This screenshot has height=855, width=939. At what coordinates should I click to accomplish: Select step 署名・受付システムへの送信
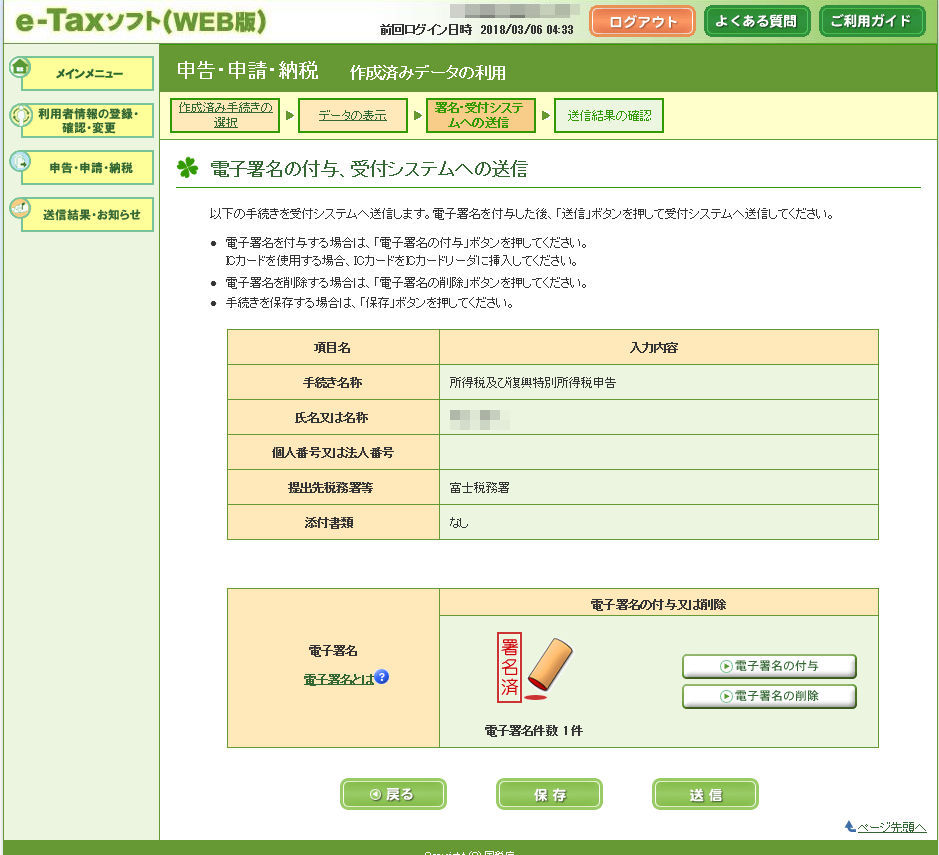click(480, 115)
